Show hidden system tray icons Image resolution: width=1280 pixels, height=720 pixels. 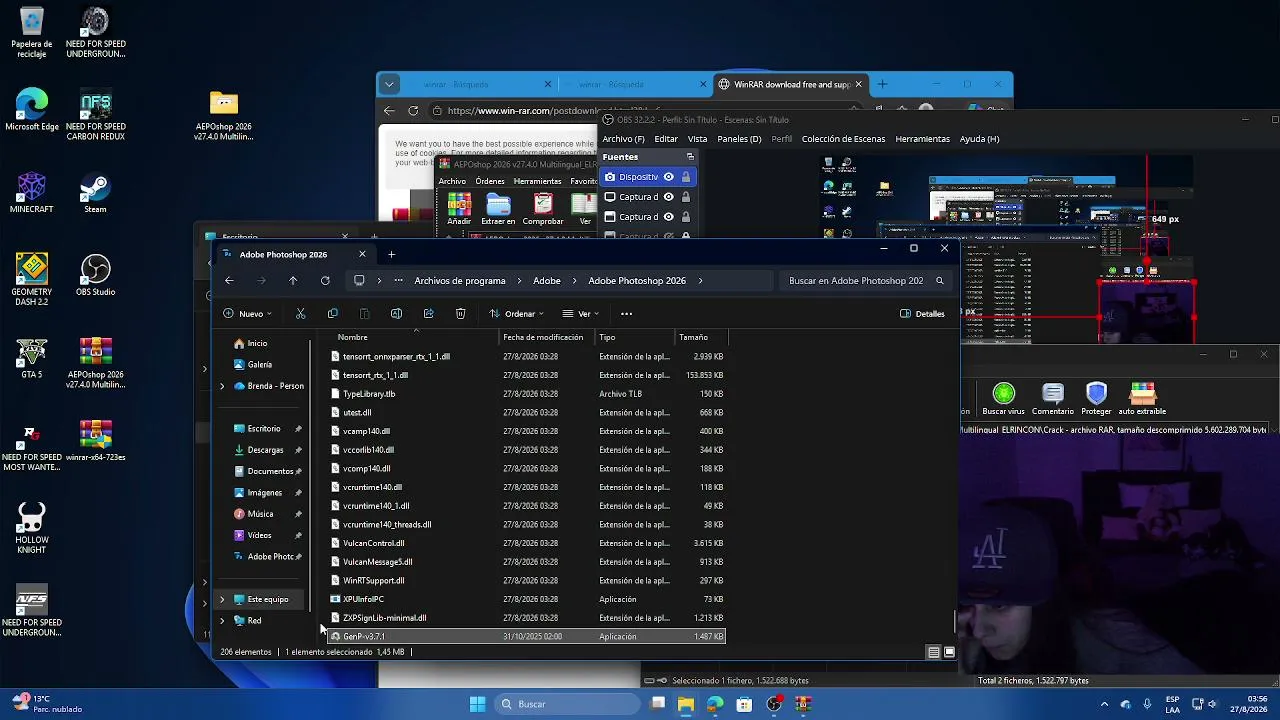coord(1104,704)
